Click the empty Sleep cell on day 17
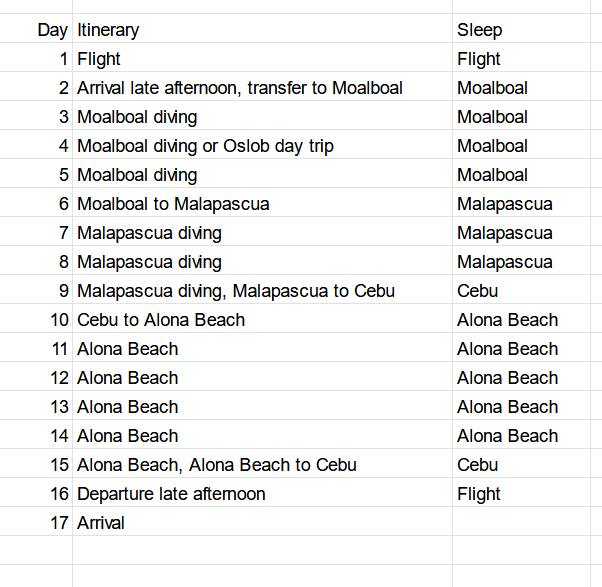Screen dimensions: 602x587 [x=525, y=523]
